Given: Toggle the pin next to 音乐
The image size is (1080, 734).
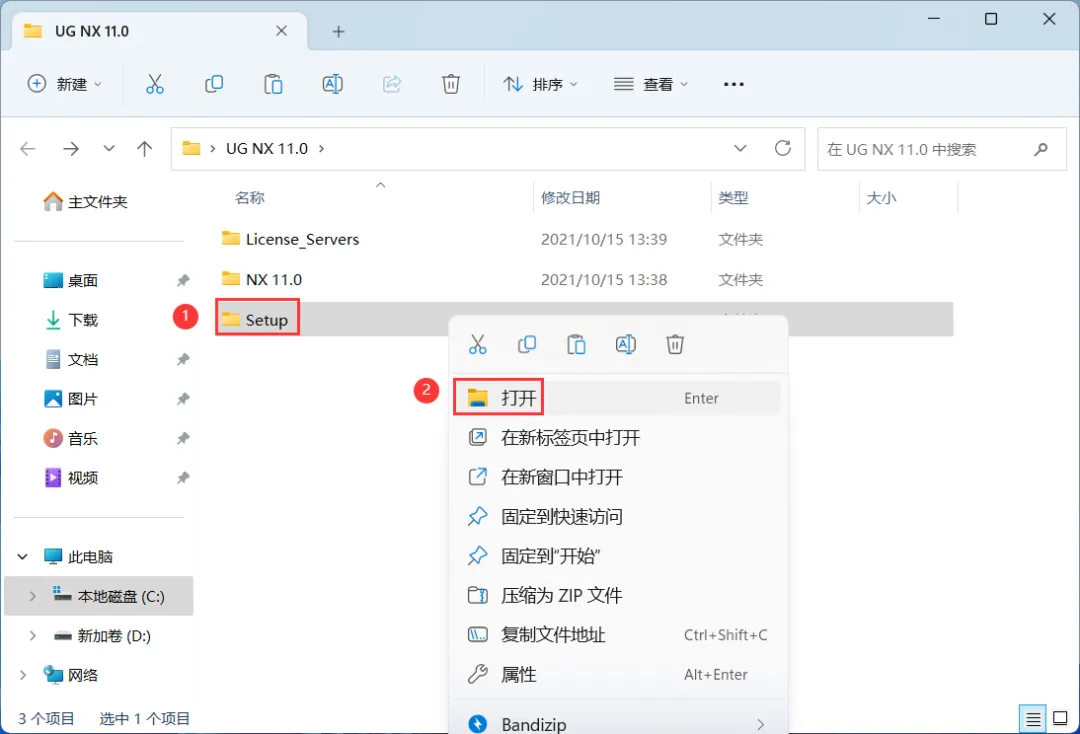Looking at the screenshot, I should point(183,438).
